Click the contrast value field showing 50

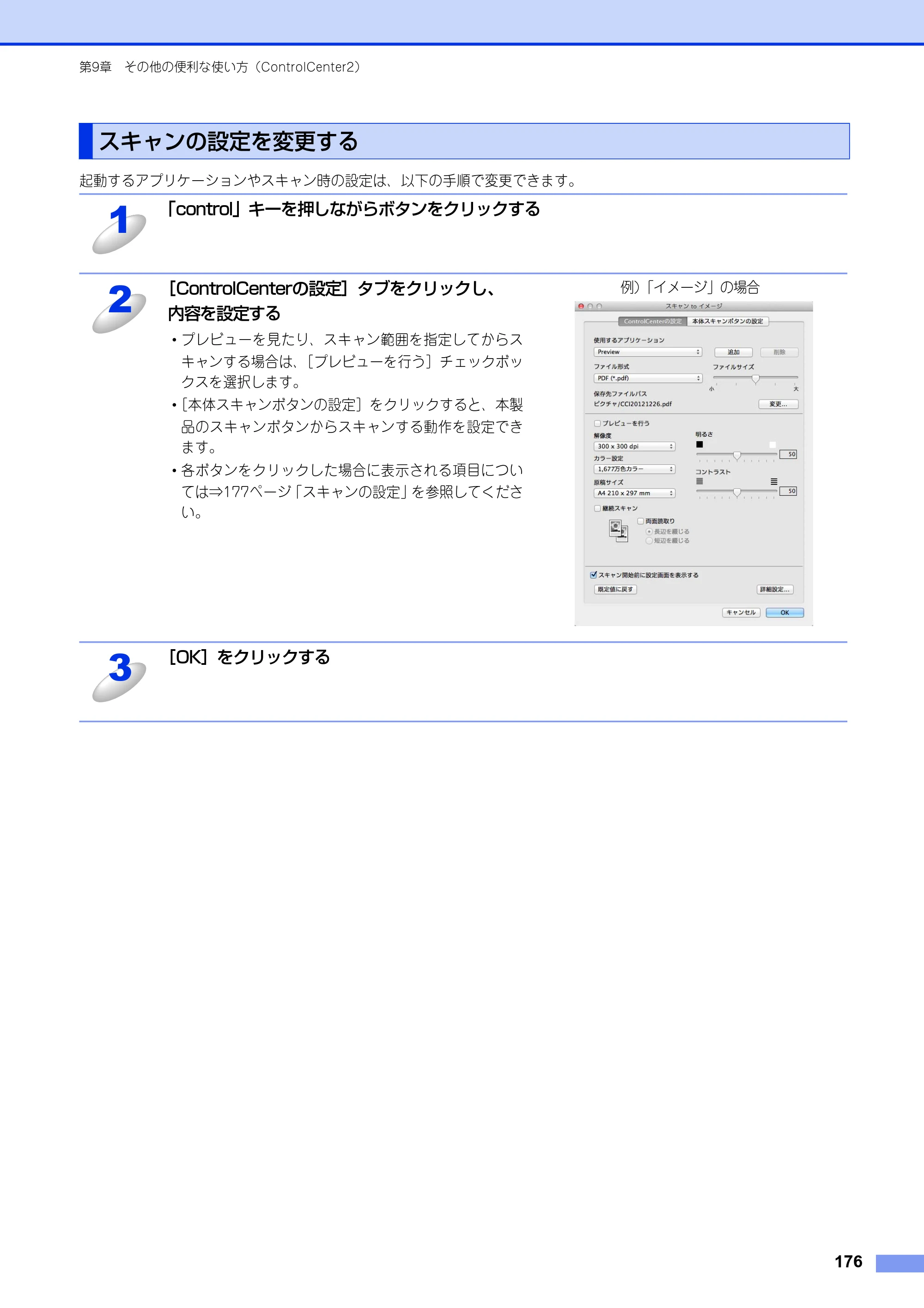789,491
